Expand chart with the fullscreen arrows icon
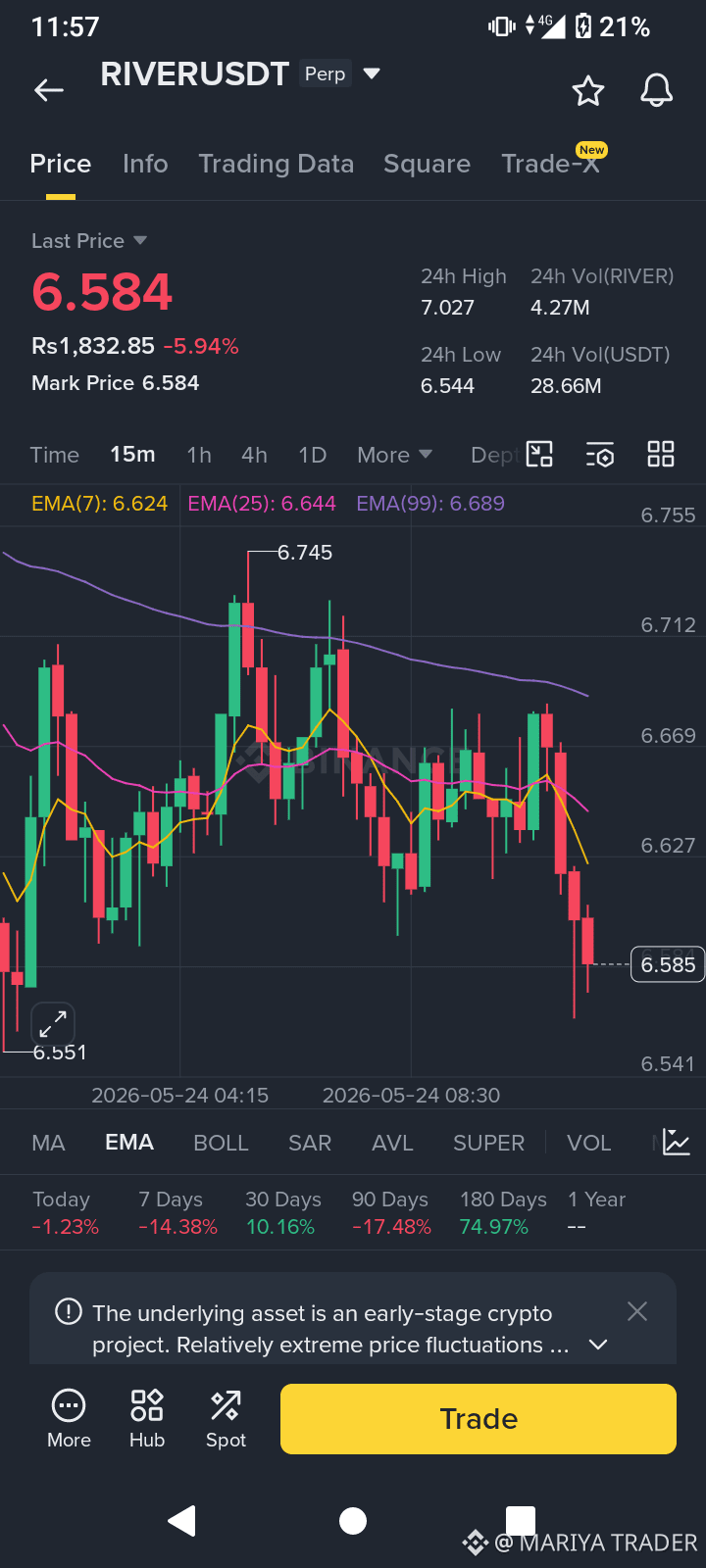This screenshot has height=1568, width=706. click(x=53, y=1024)
